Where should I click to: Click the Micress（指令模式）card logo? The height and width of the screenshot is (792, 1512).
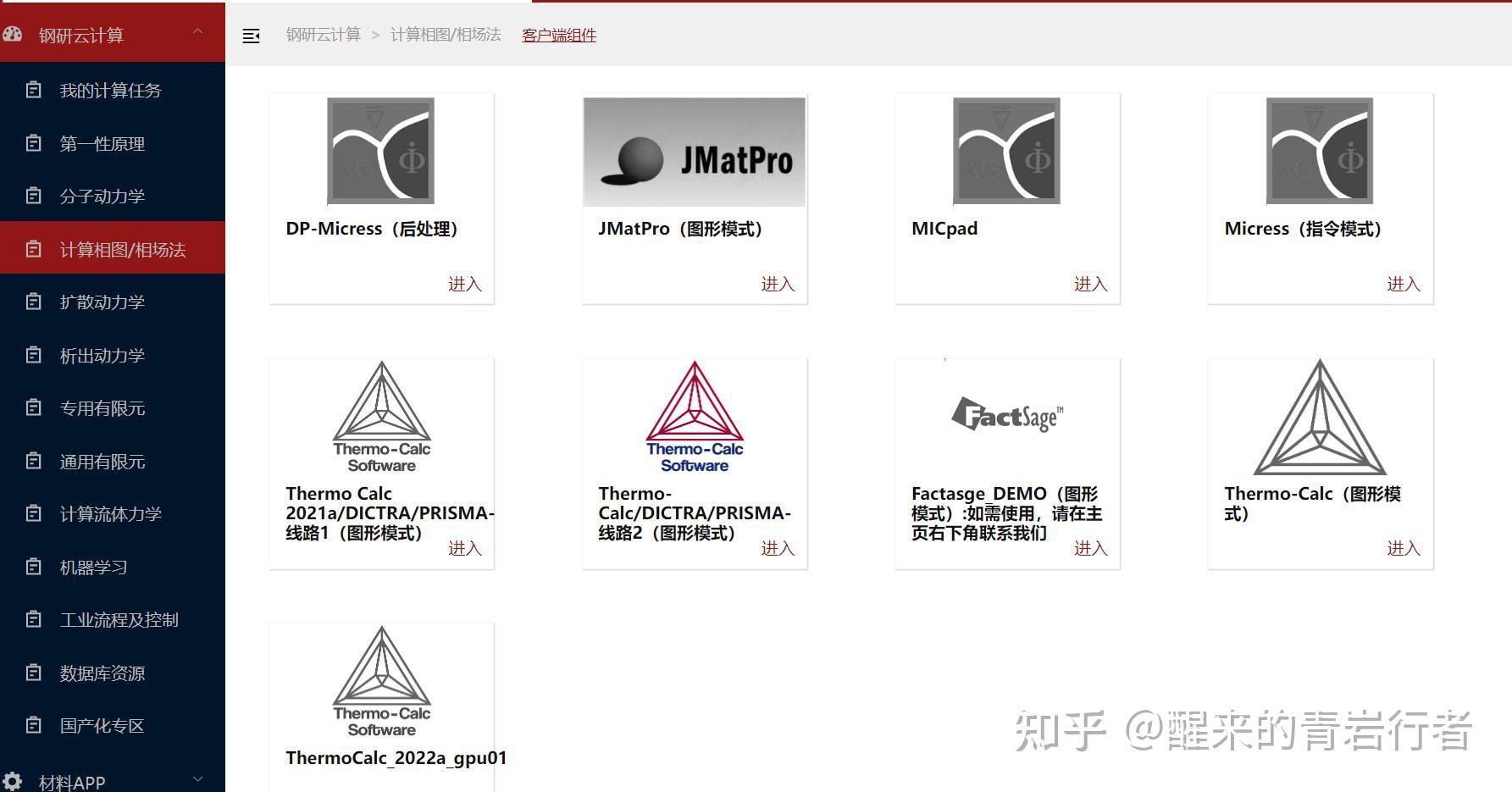1320,151
